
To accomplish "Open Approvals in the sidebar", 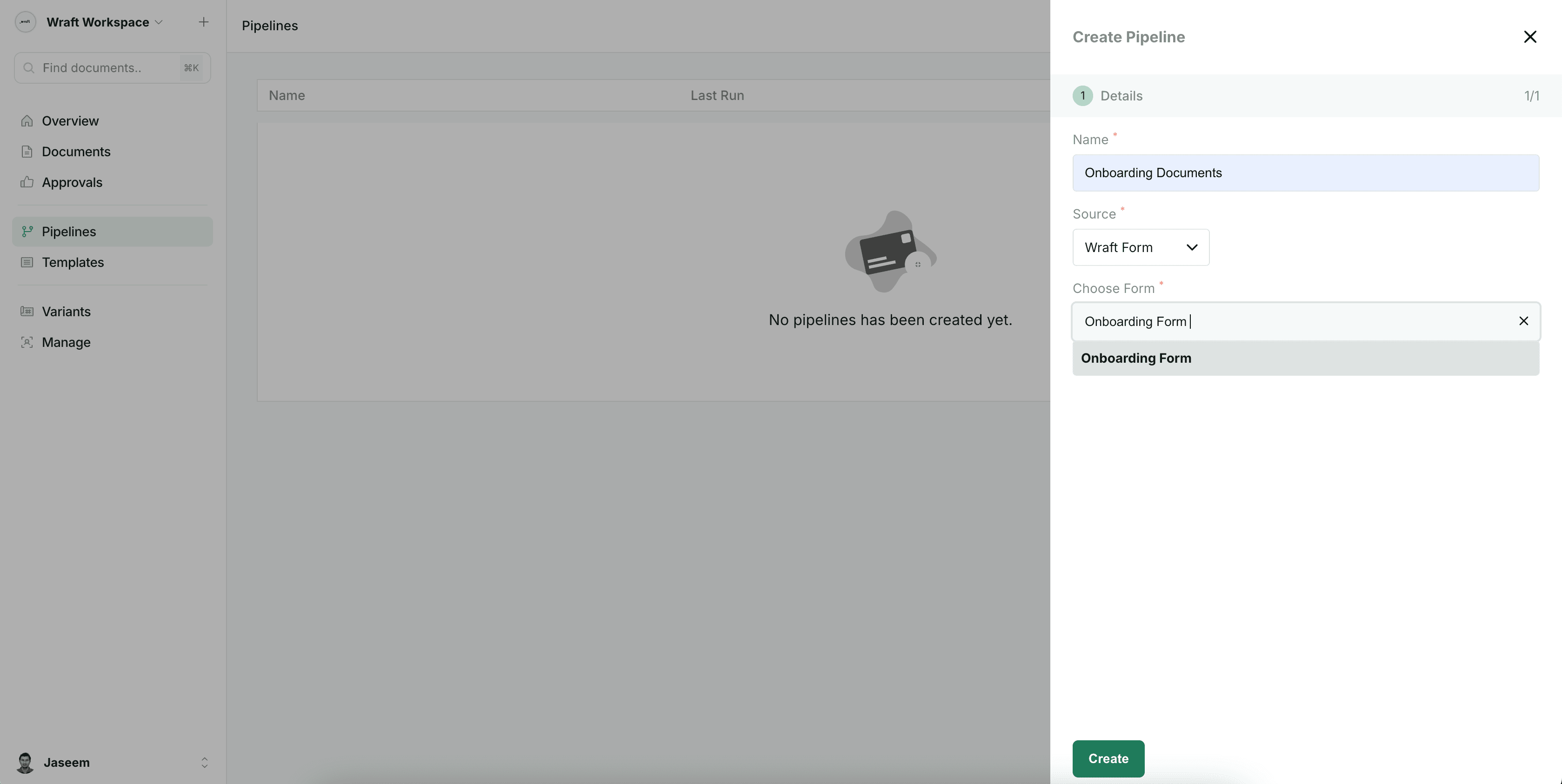I will [112, 182].
